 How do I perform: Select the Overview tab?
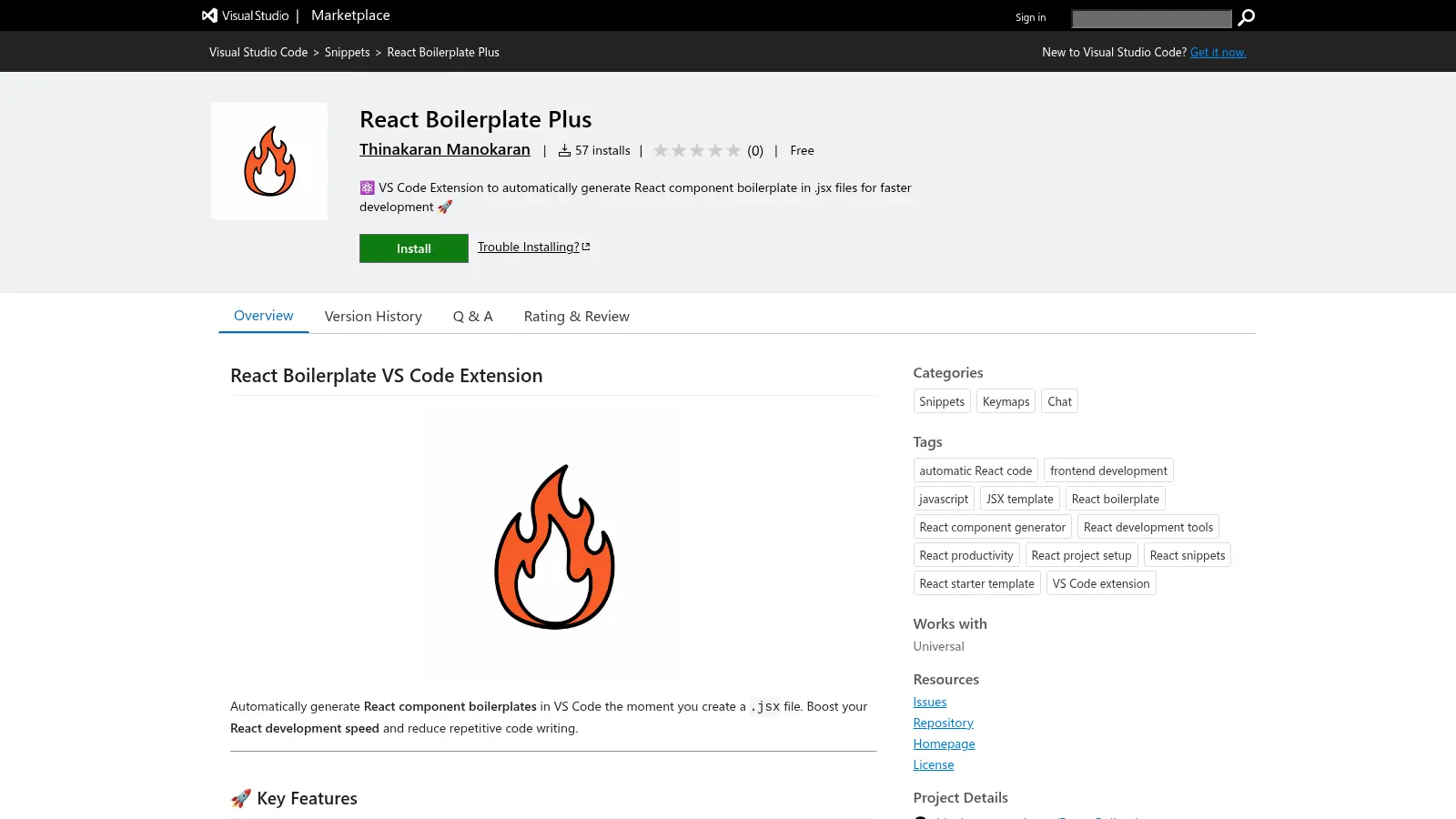tap(264, 316)
